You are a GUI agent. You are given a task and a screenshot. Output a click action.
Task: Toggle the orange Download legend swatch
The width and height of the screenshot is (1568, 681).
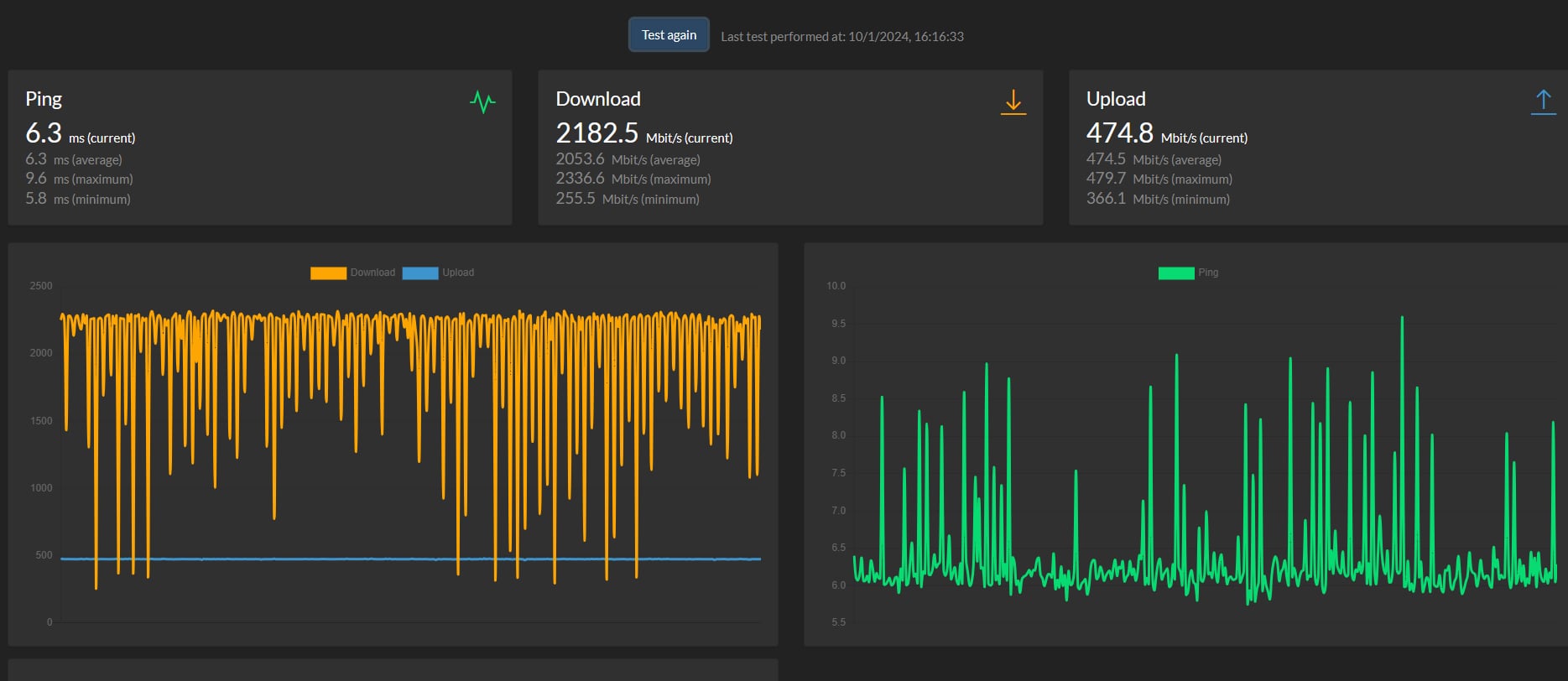(x=328, y=273)
